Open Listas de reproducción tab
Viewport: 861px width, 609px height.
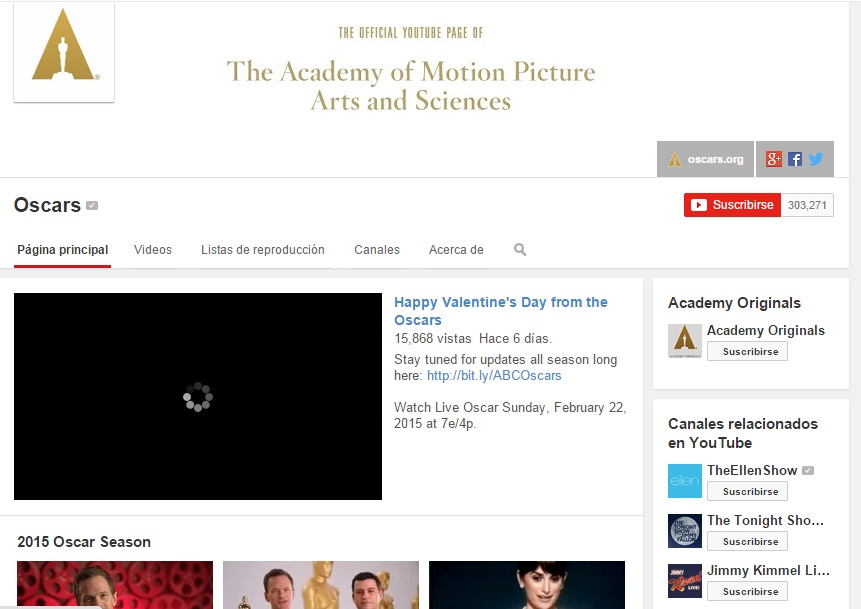tap(262, 250)
